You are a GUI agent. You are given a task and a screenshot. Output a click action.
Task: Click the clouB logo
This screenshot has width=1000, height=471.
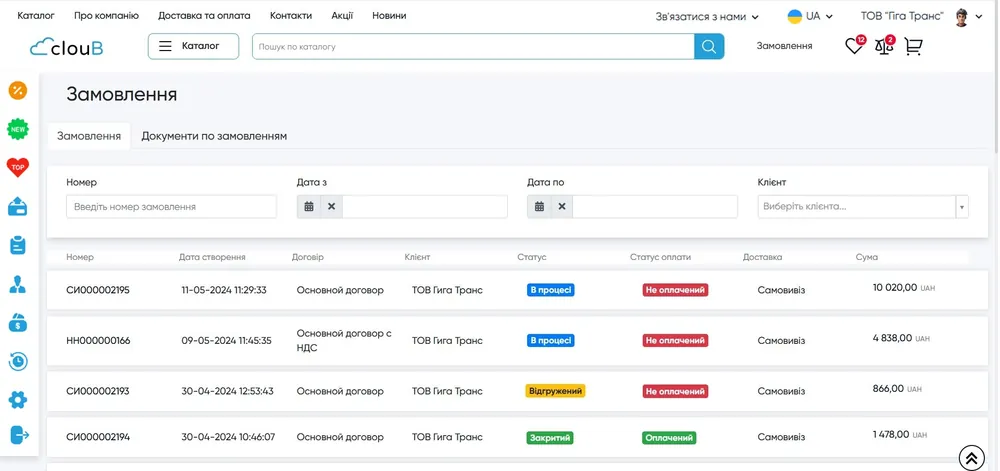(66, 47)
